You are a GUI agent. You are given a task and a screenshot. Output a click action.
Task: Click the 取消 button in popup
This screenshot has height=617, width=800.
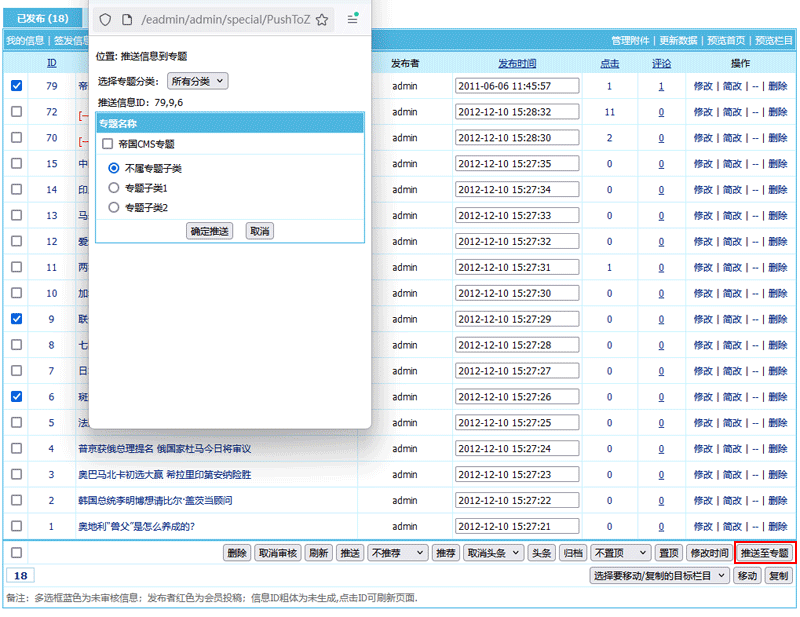pyautogui.click(x=259, y=231)
